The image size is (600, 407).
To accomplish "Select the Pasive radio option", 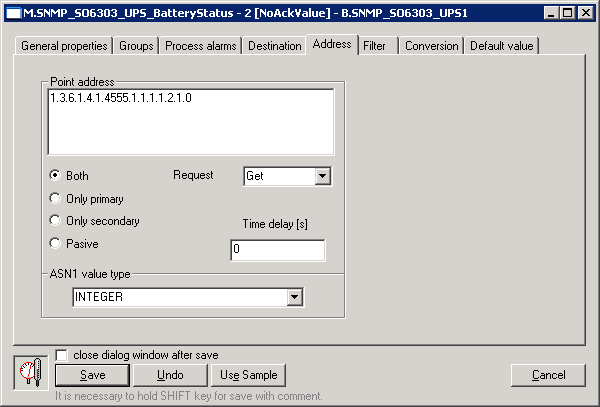I will [x=55, y=243].
